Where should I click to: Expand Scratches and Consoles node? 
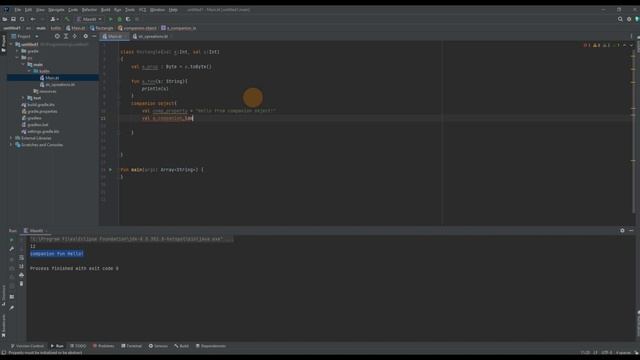click(11, 145)
